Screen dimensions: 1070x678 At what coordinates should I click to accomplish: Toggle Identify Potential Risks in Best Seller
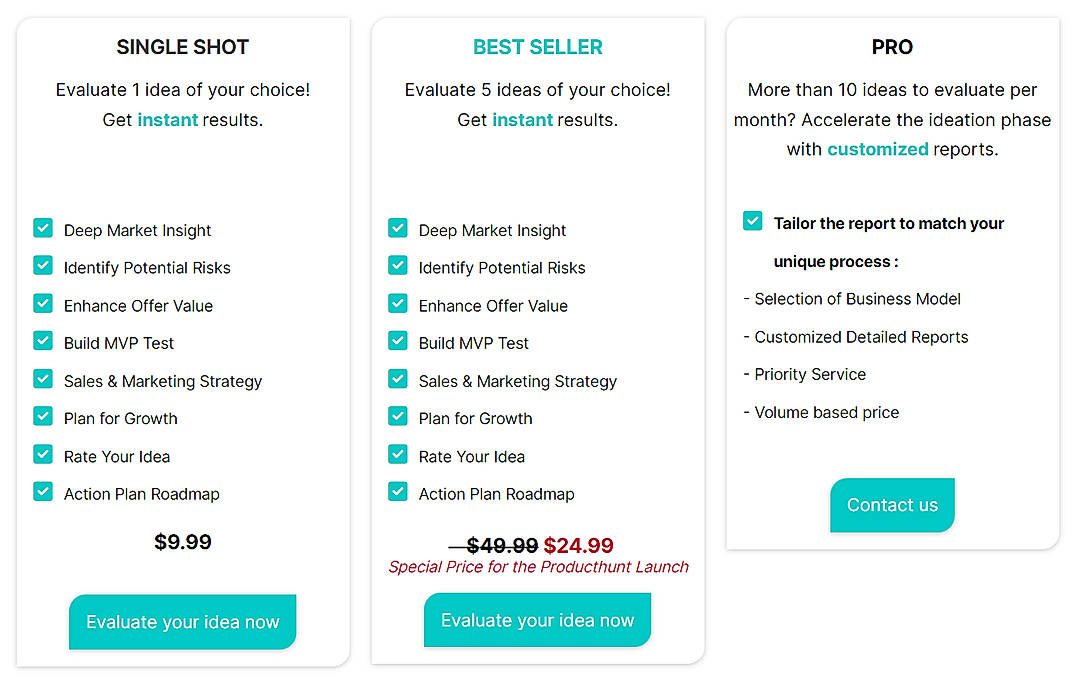tap(397, 267)
